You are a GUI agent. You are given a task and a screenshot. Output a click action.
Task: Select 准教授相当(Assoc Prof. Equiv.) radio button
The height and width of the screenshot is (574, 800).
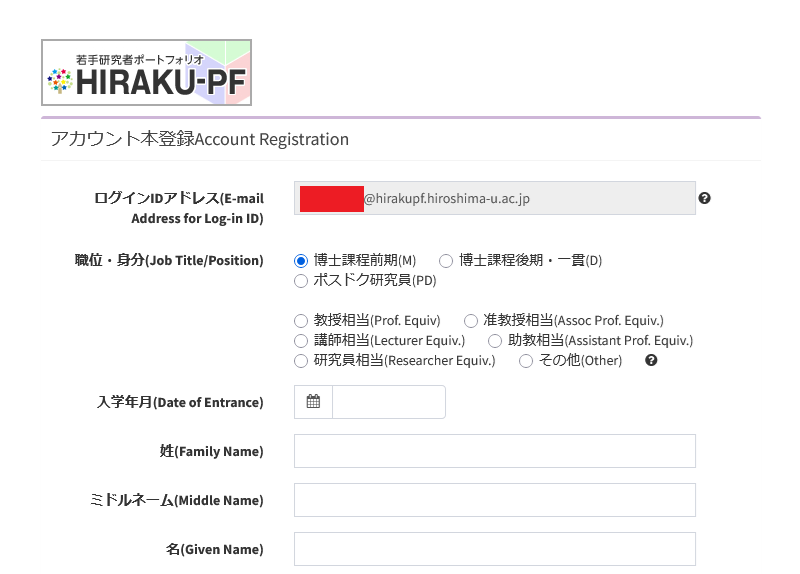pos(470,320)
